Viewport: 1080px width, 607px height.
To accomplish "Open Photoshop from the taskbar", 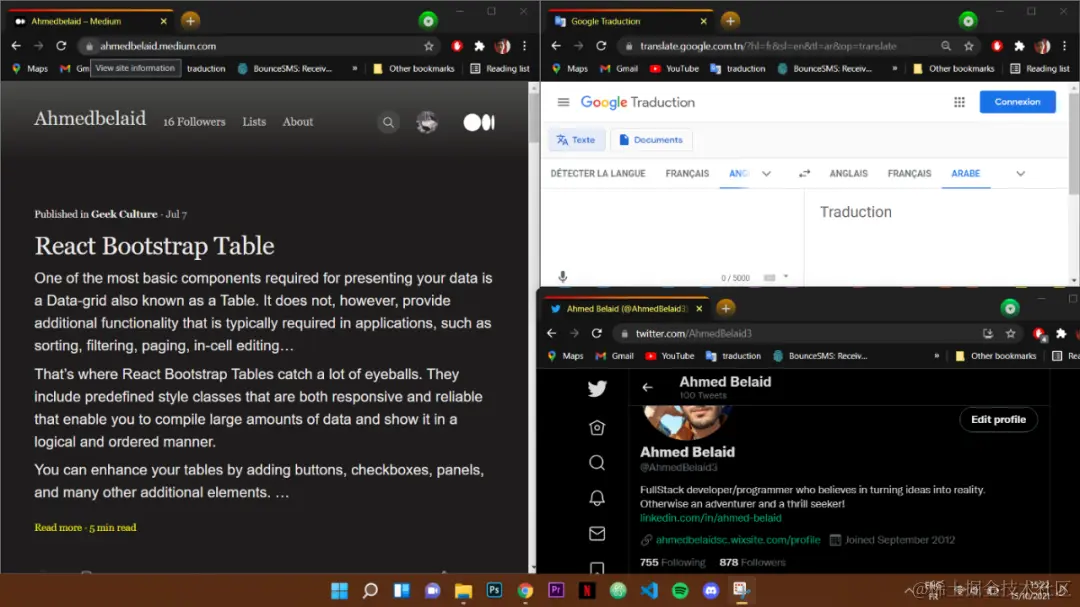I will pyautogui.click(x=495, y=590).
